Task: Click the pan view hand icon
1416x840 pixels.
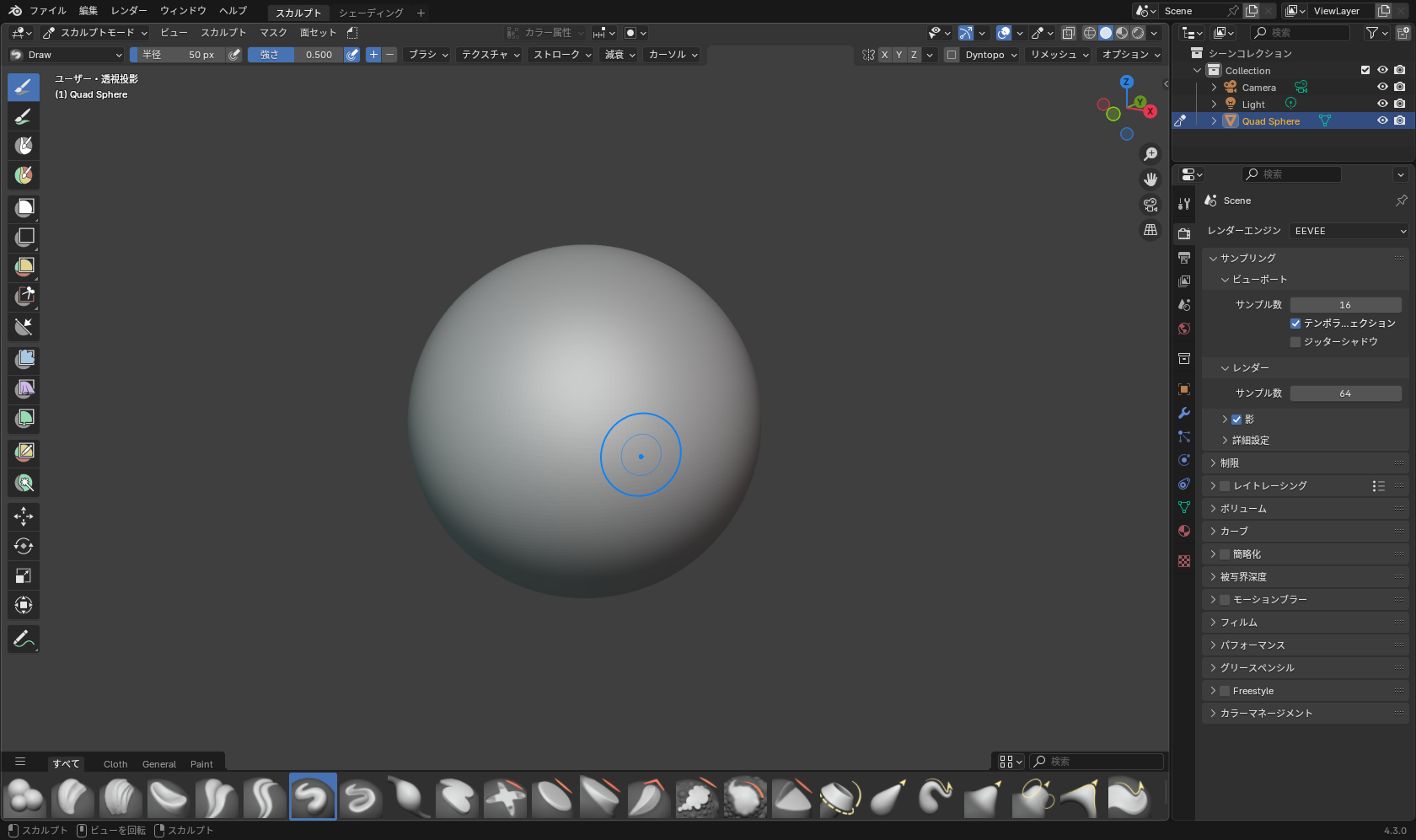Action: 1150,179
